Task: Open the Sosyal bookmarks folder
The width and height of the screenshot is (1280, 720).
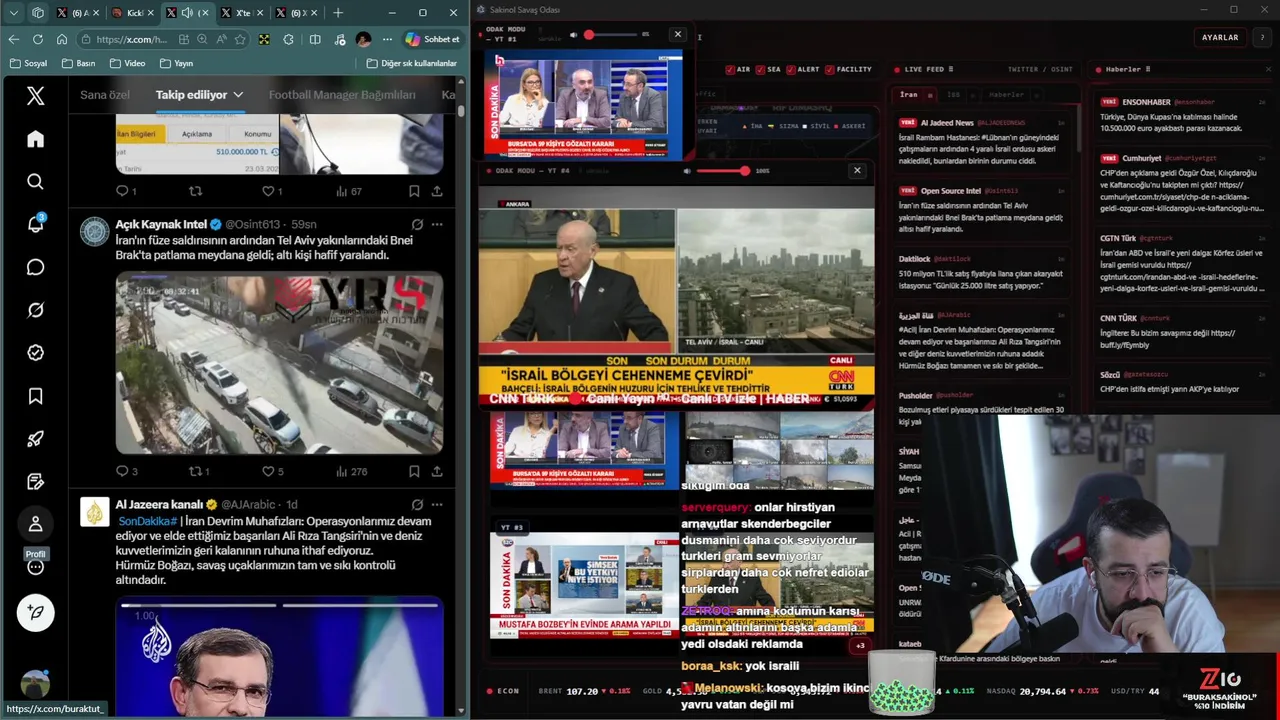Action: coord(28,63)
